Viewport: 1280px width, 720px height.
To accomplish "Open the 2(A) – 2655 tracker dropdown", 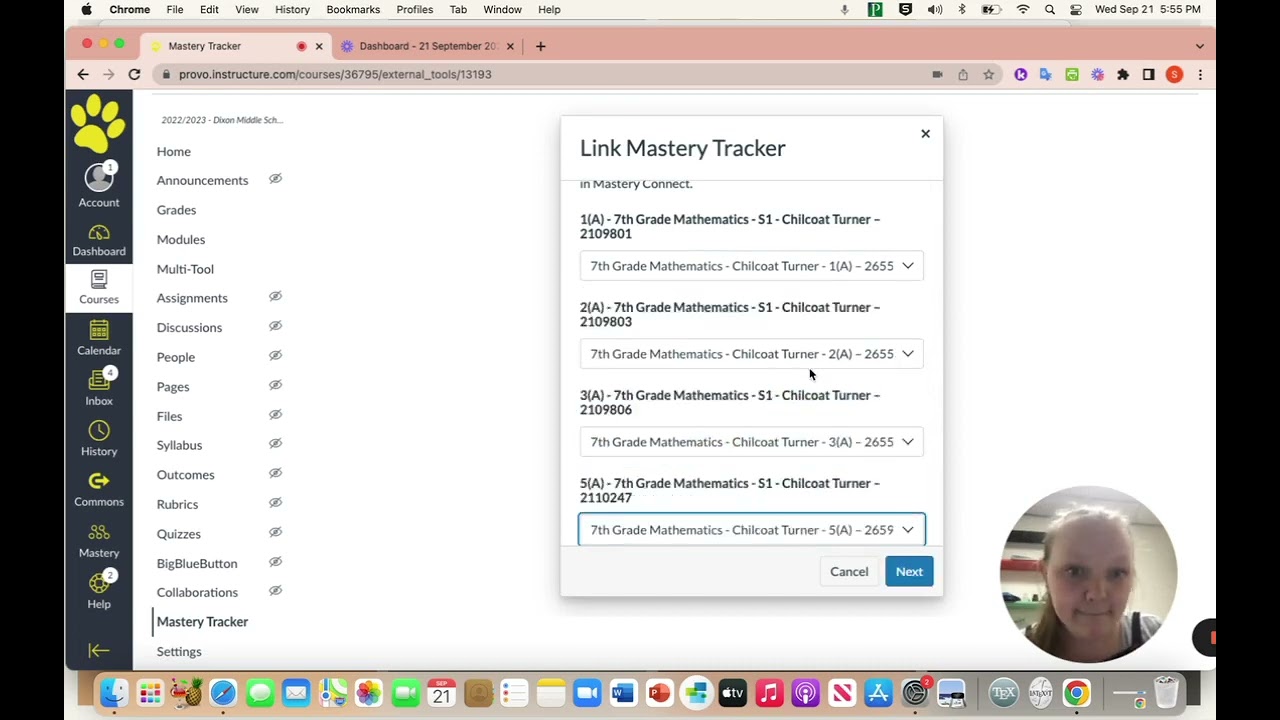I will 752,354.
